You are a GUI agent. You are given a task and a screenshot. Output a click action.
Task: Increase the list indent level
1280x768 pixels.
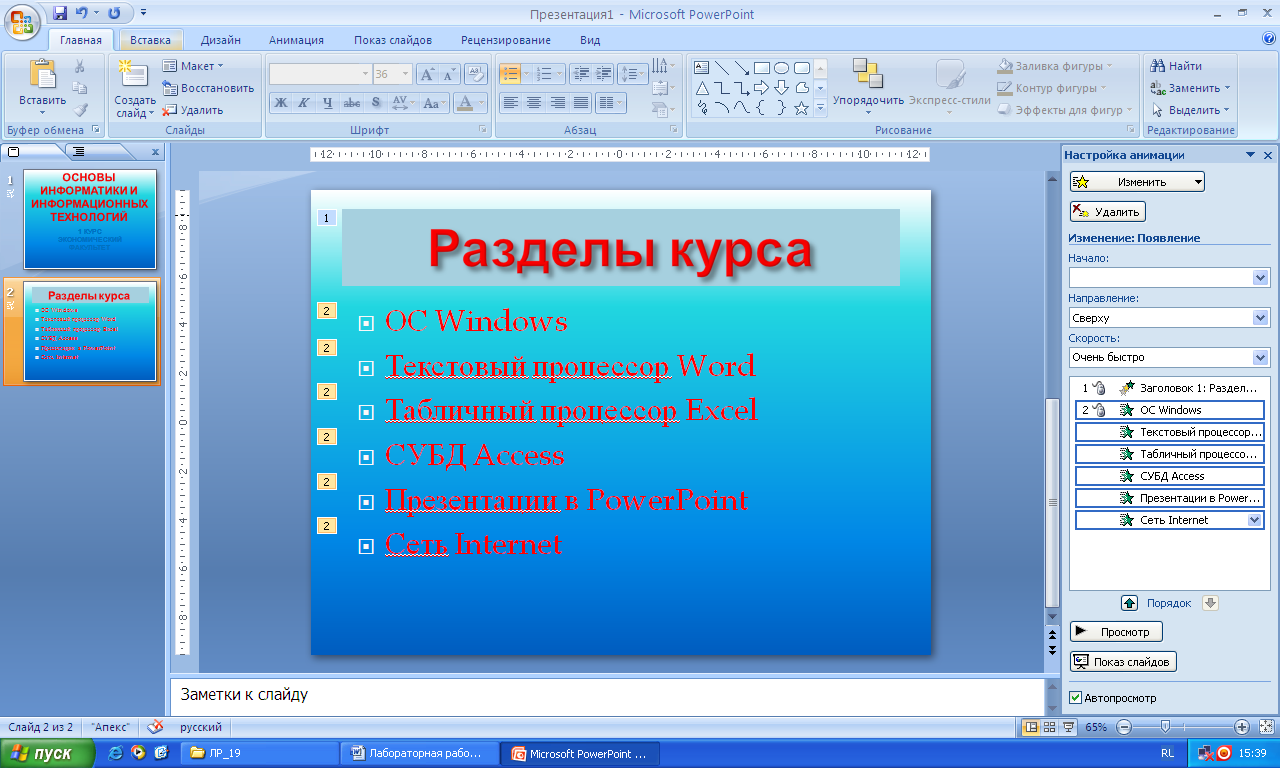(x=603, y=74)
